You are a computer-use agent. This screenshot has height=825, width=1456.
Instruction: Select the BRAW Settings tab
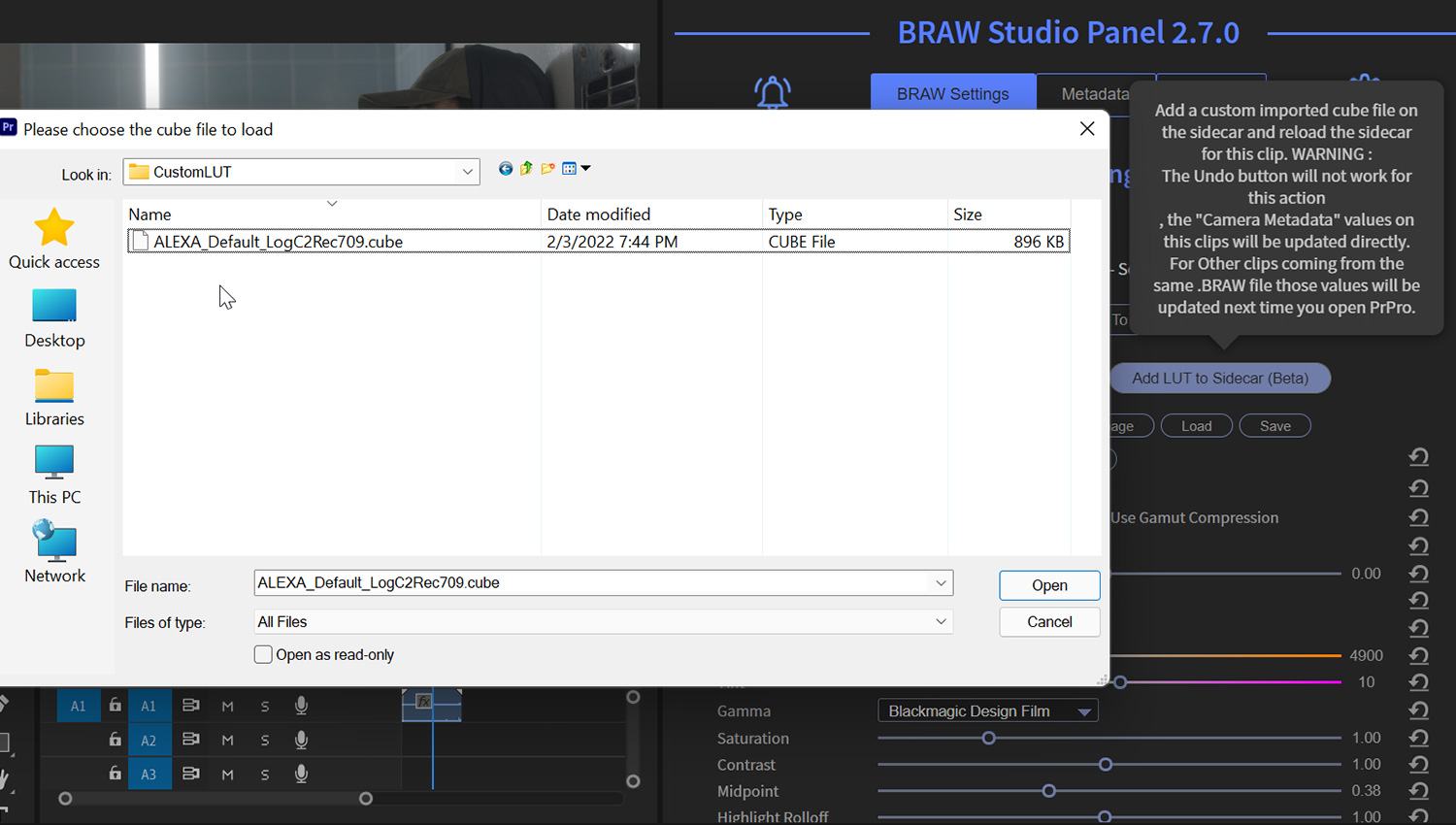(952, 93)
